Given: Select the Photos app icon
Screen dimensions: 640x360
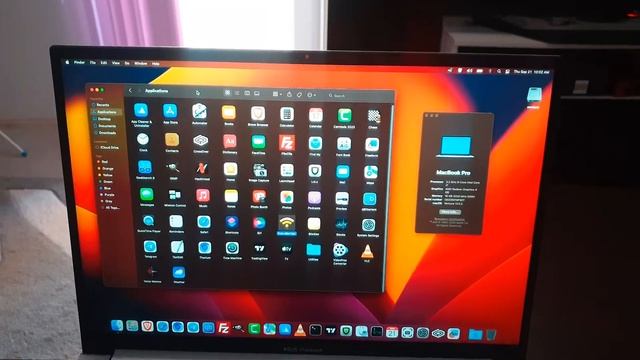Looking at the screenshot, I should [287, 198].
